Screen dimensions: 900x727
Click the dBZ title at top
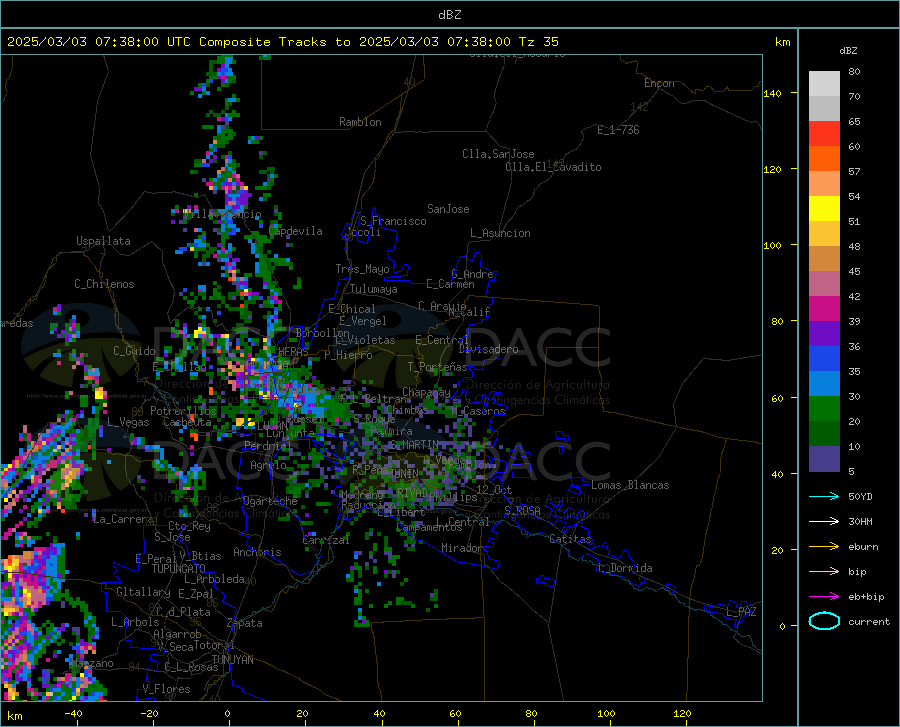449,15
